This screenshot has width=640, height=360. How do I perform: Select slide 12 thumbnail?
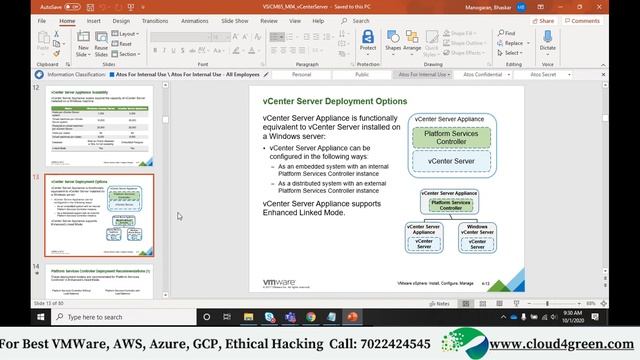(99, 126)
